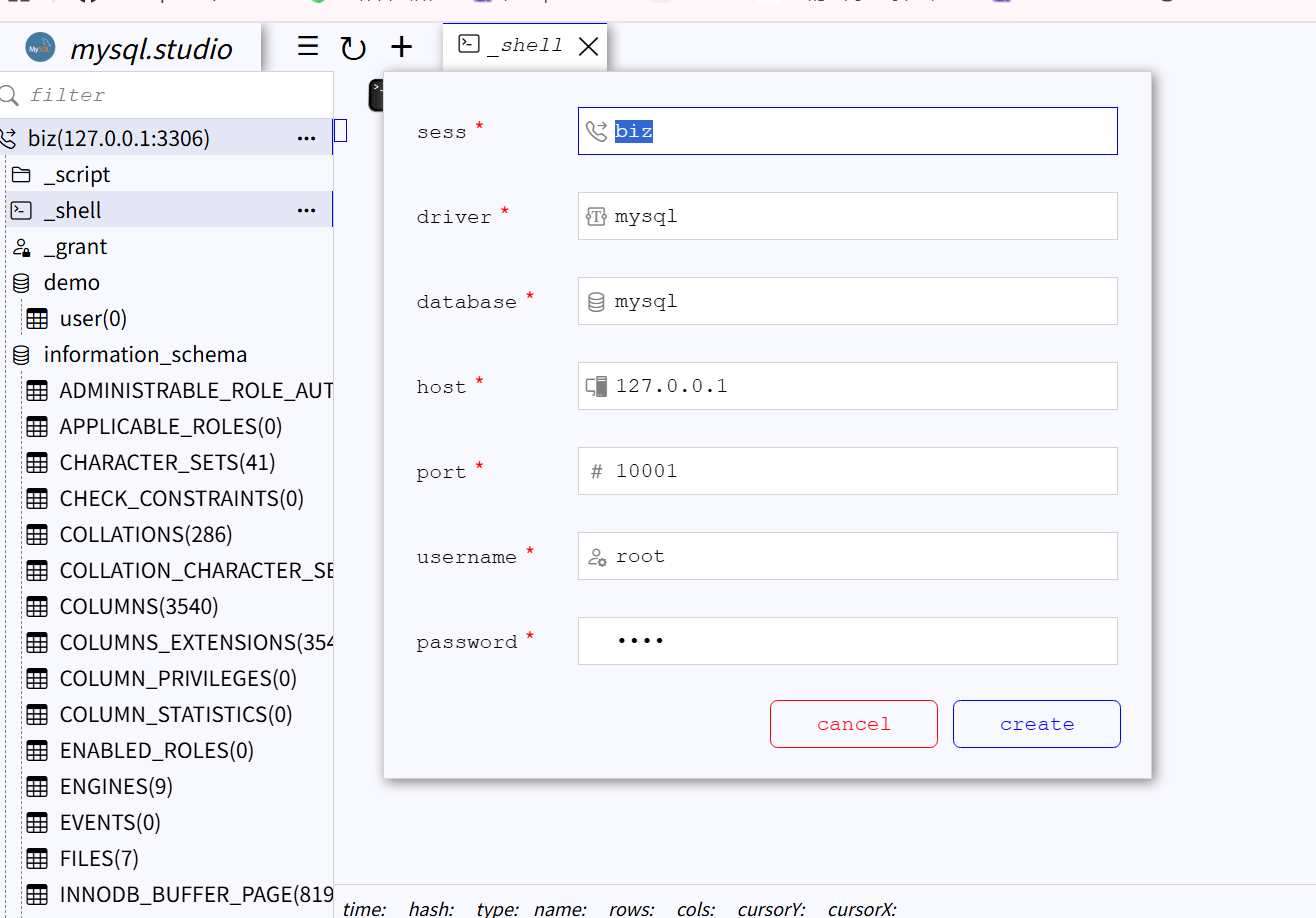
Task: Click the CHARACTER_SETS(41) table icon
Action: coord(37,463)
